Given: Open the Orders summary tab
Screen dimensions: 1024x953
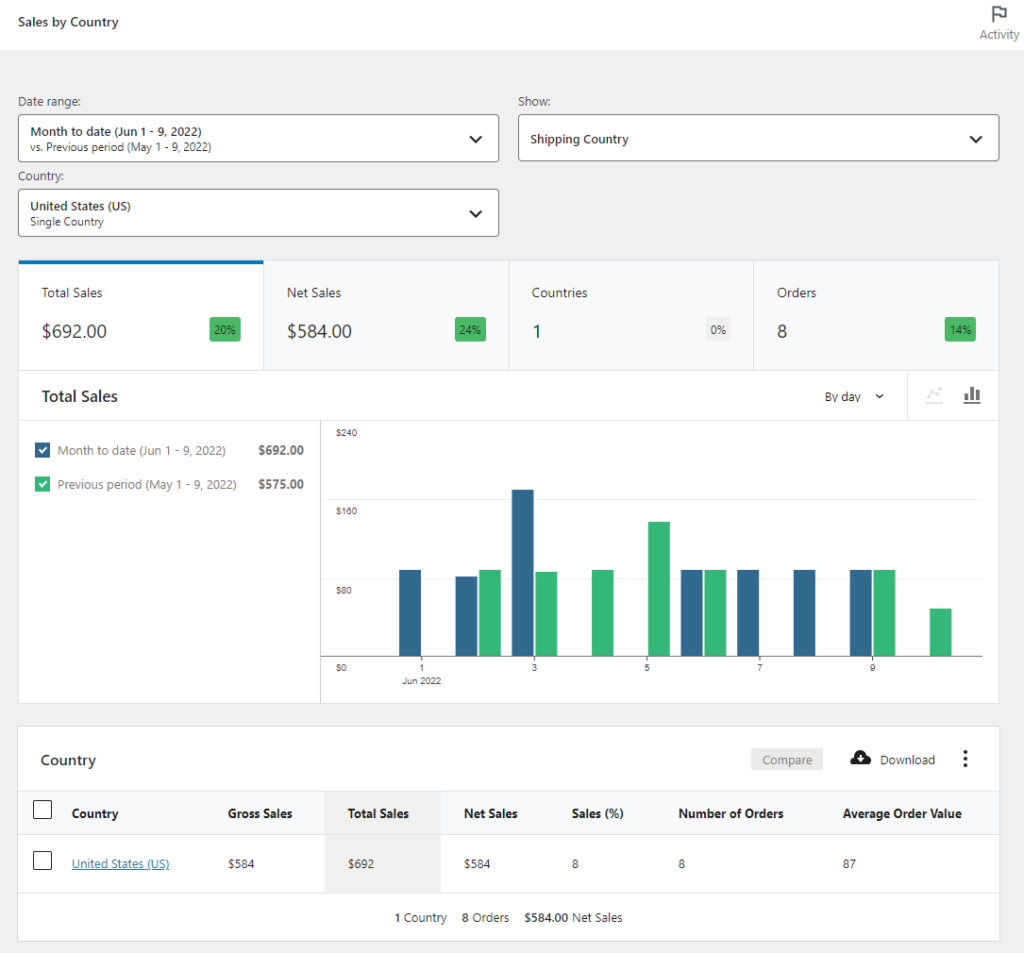Looking at the screenshot, I should pos(876,315).
